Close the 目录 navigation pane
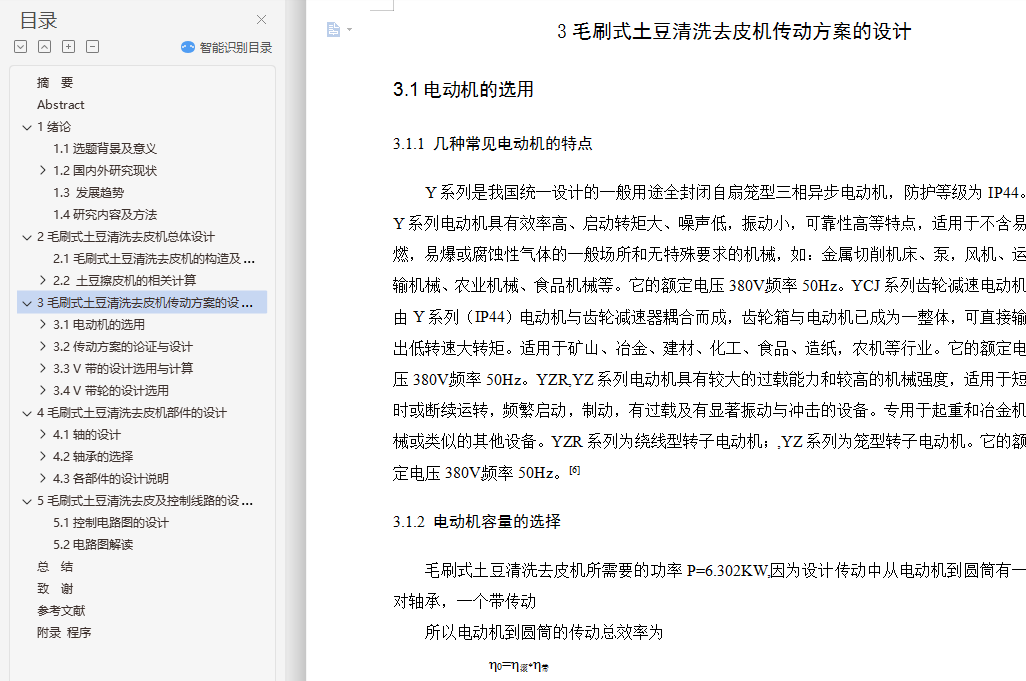This screenshot has width=1026, height=681. tap(261, 20)
